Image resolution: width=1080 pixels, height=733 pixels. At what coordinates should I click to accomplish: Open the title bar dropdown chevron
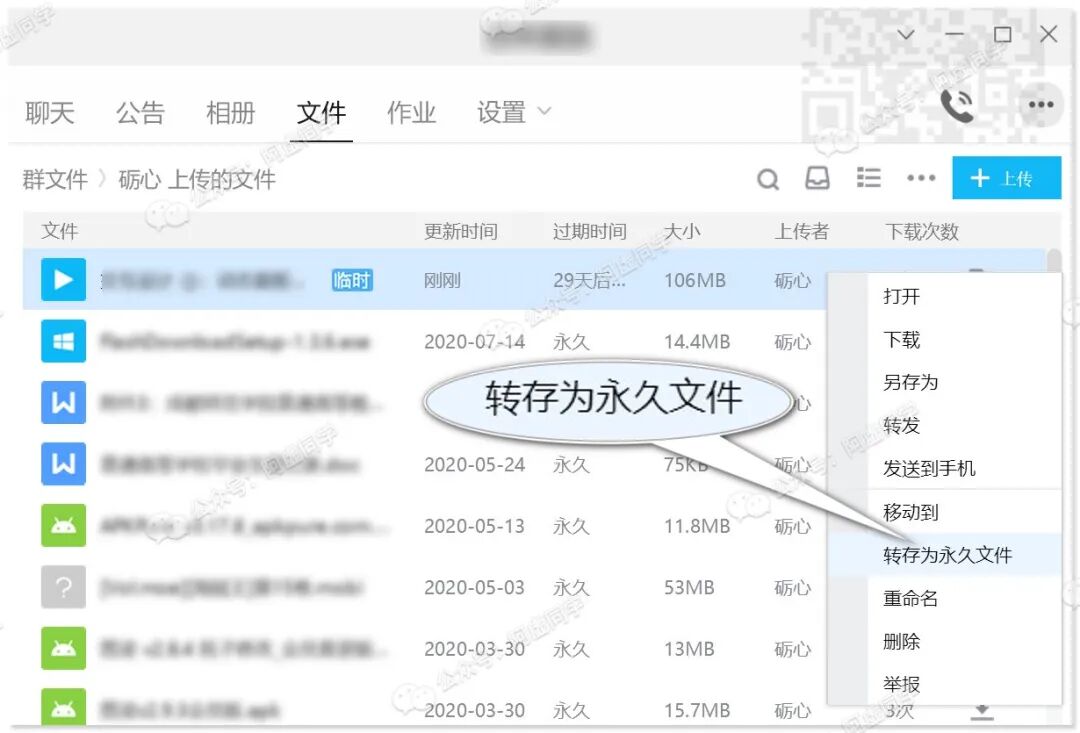click(x=906, y=34)
